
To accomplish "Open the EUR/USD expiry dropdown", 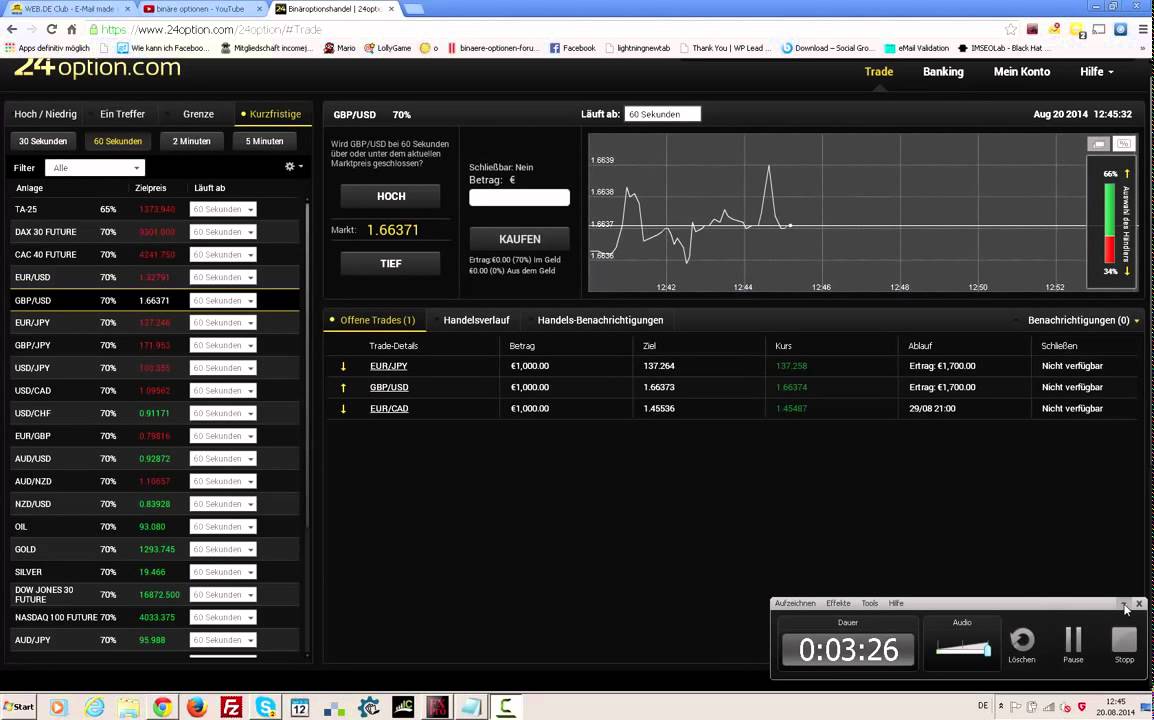I will tap(223, 278).
